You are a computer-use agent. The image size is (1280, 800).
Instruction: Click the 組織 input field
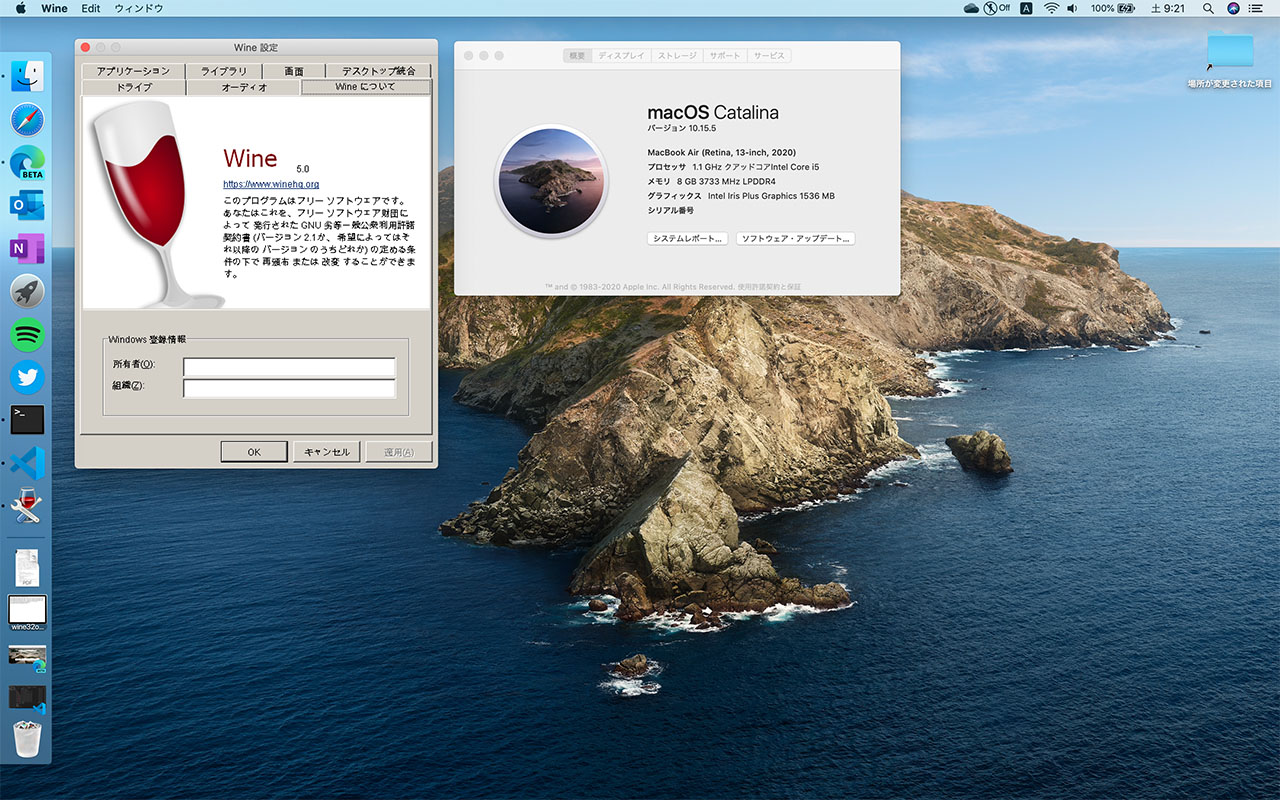289,388
